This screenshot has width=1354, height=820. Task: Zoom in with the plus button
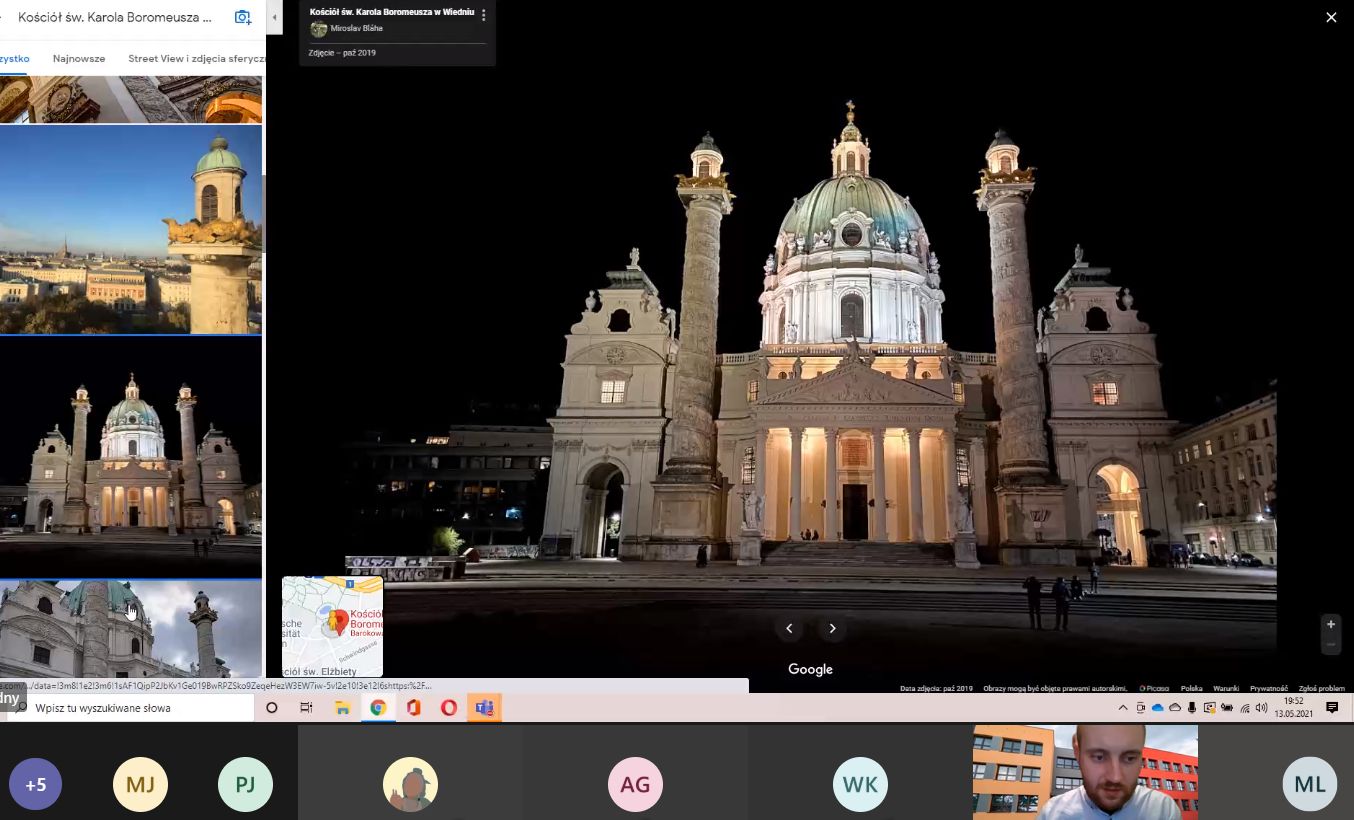1330,624
